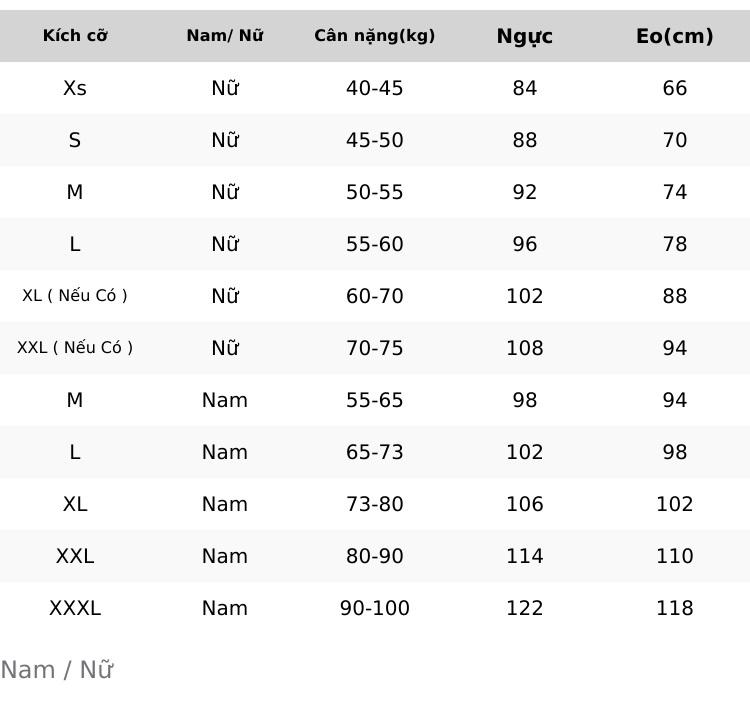Select the XXXL size cell
The width and height of the screenshot is (750, 706).
click(75, 608)
